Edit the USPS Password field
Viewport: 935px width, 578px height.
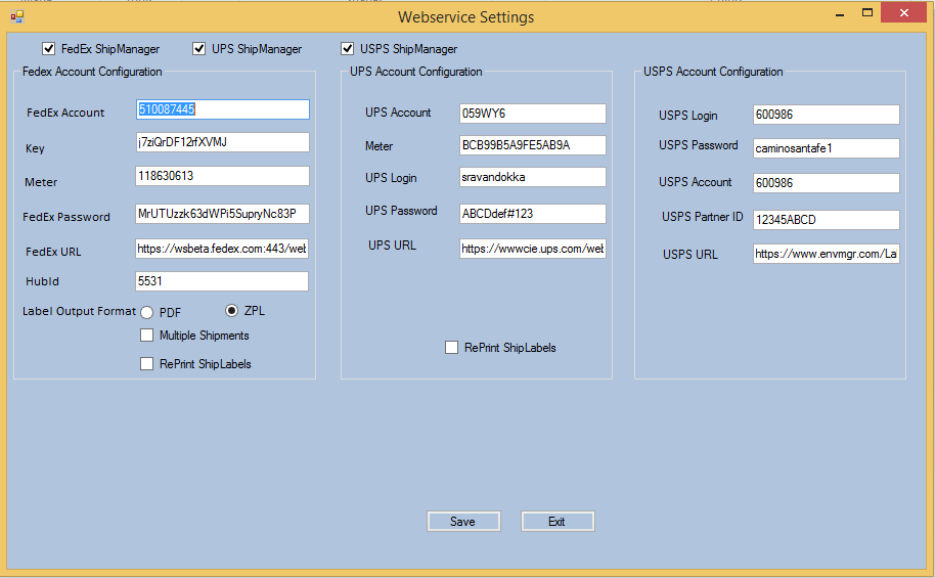click(826, 149)
